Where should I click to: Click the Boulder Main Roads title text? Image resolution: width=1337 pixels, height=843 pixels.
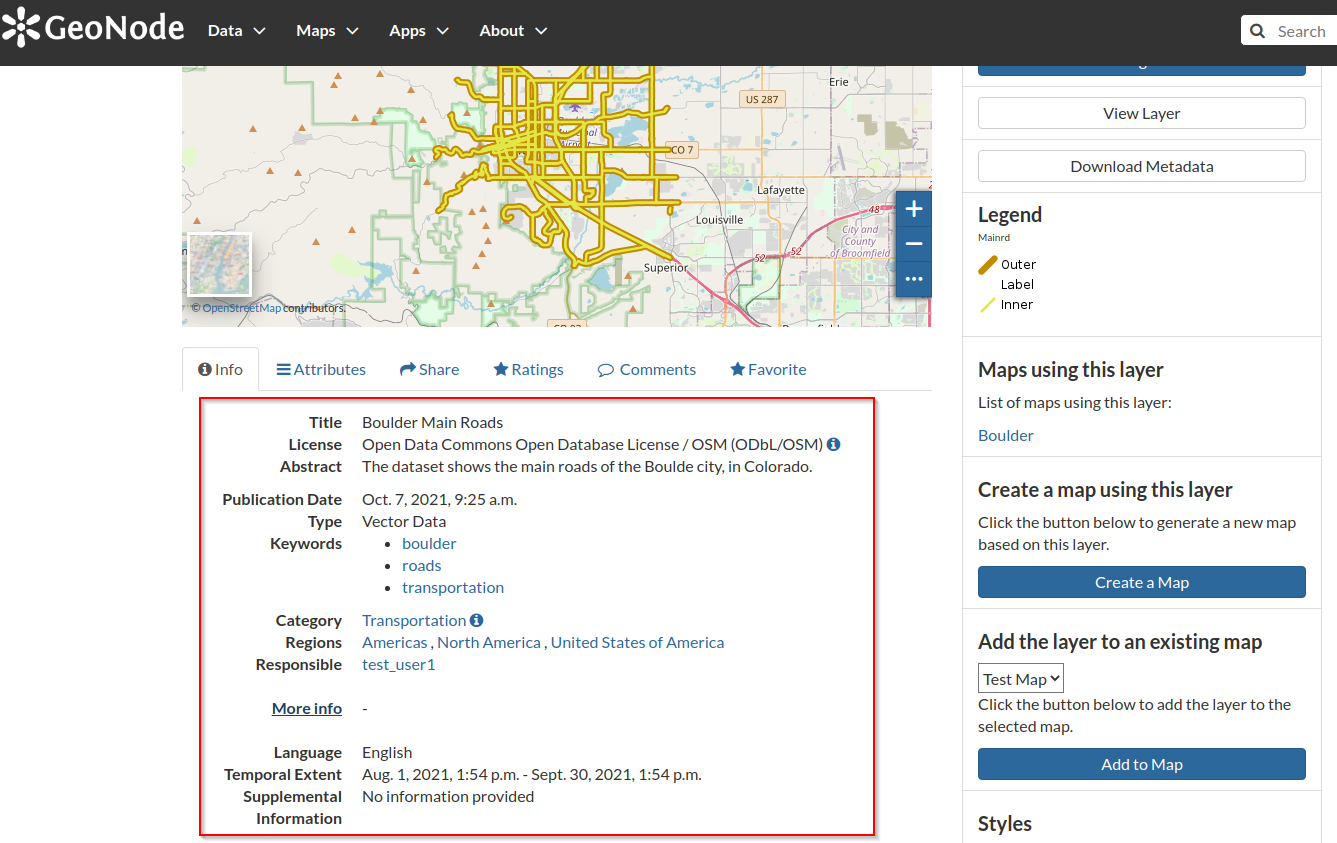433,422
